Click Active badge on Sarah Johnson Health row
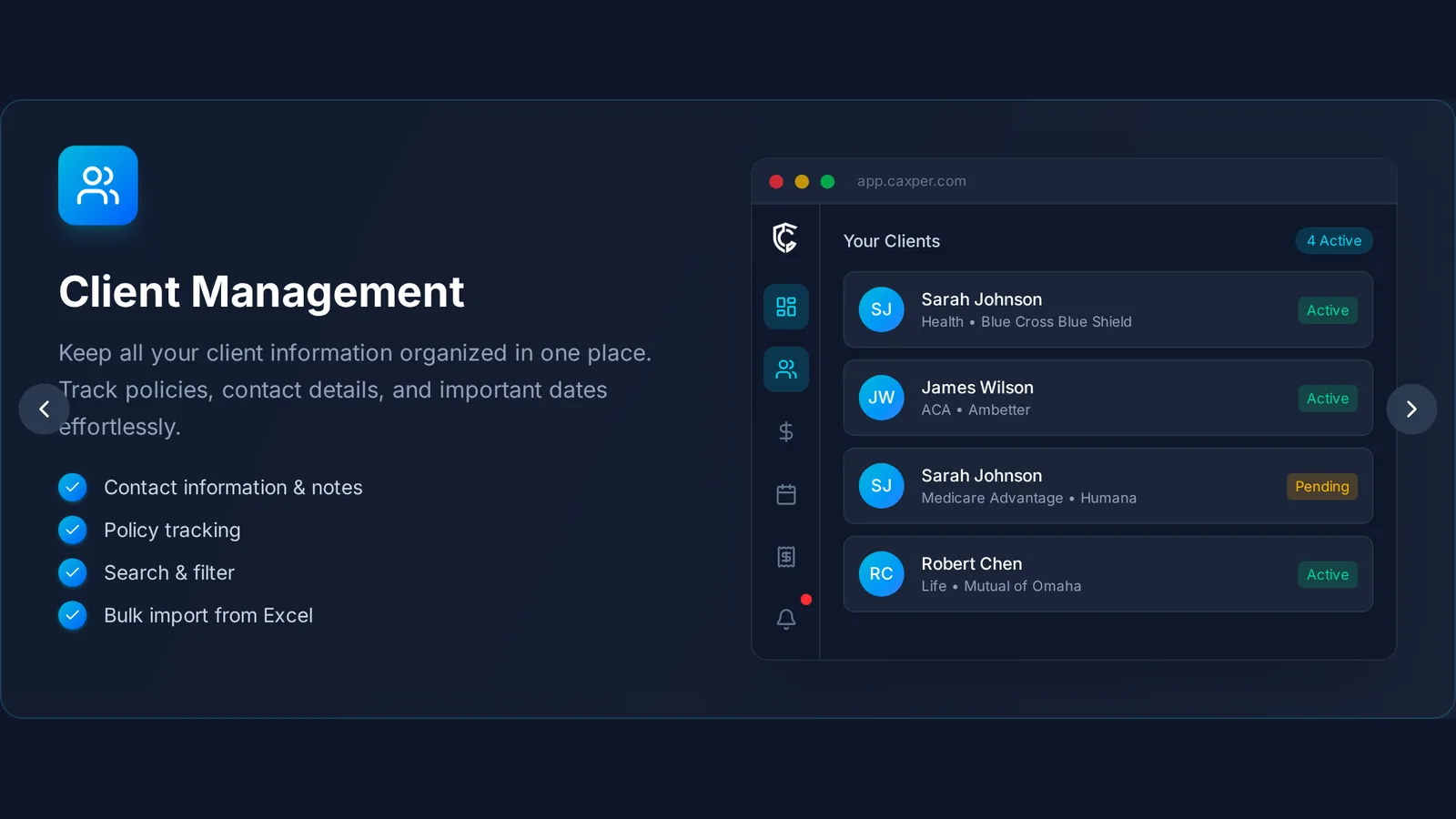Image resolution: width=1456 pixels, height=819 pixels. click(x=1328, y=310)
